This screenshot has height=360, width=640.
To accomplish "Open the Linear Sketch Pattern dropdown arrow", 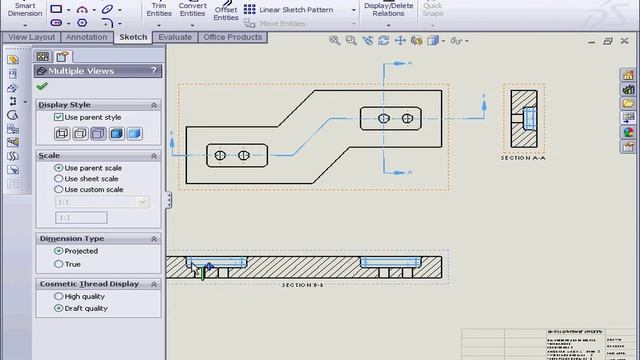I will tap(353, 10).
